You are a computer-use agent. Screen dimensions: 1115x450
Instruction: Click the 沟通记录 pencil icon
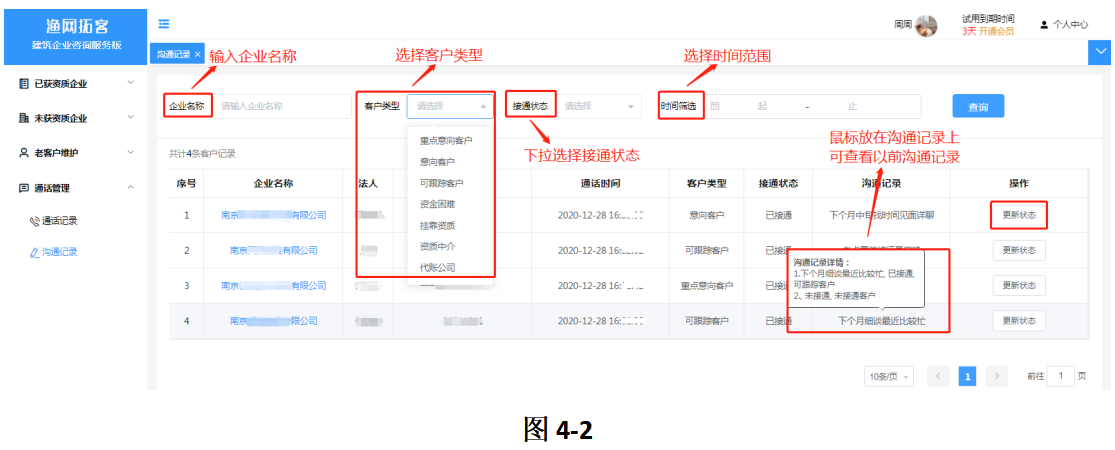click(x=34, y=252)
